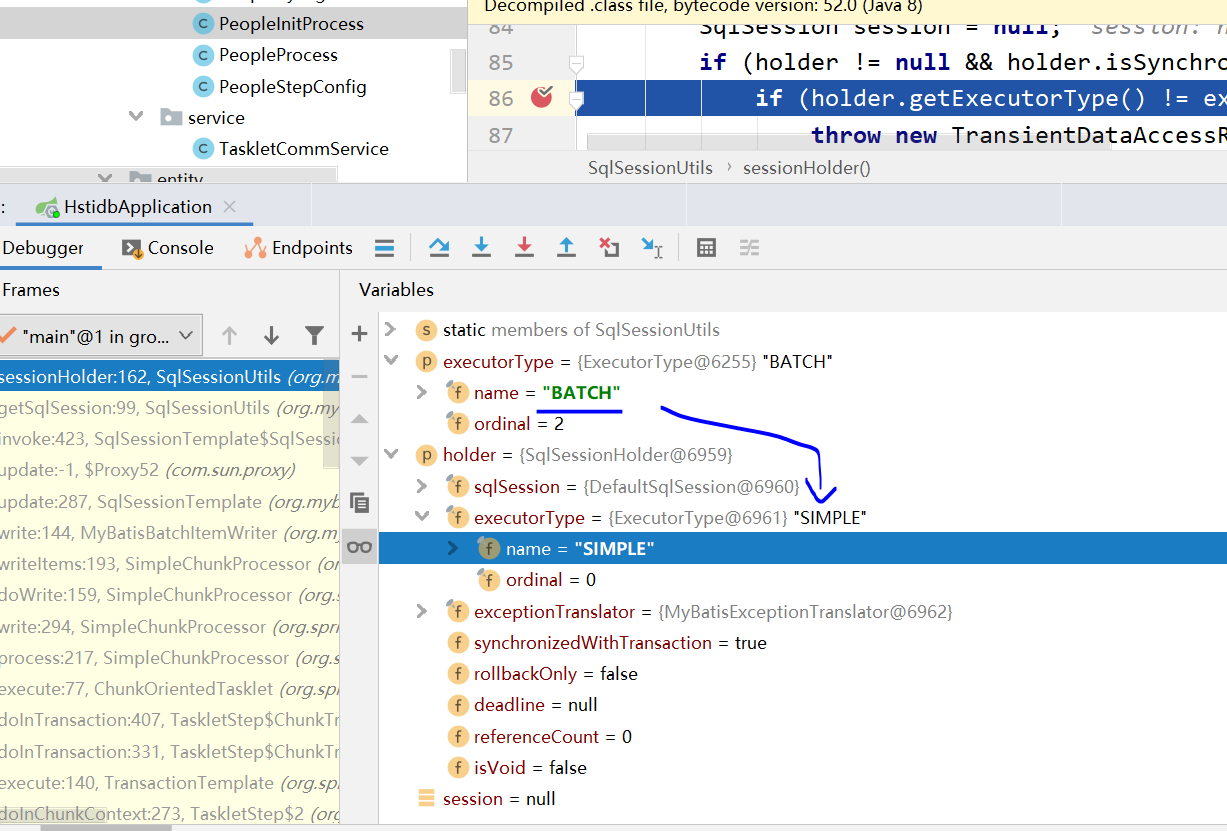This screenshot has height=831, width=1227.
Task: Expand name = "SIMPLE" field
Action: tap(453, 548)
